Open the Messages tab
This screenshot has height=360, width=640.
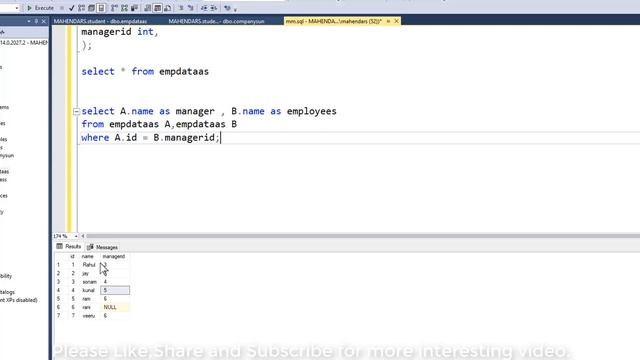coord(102,247)
